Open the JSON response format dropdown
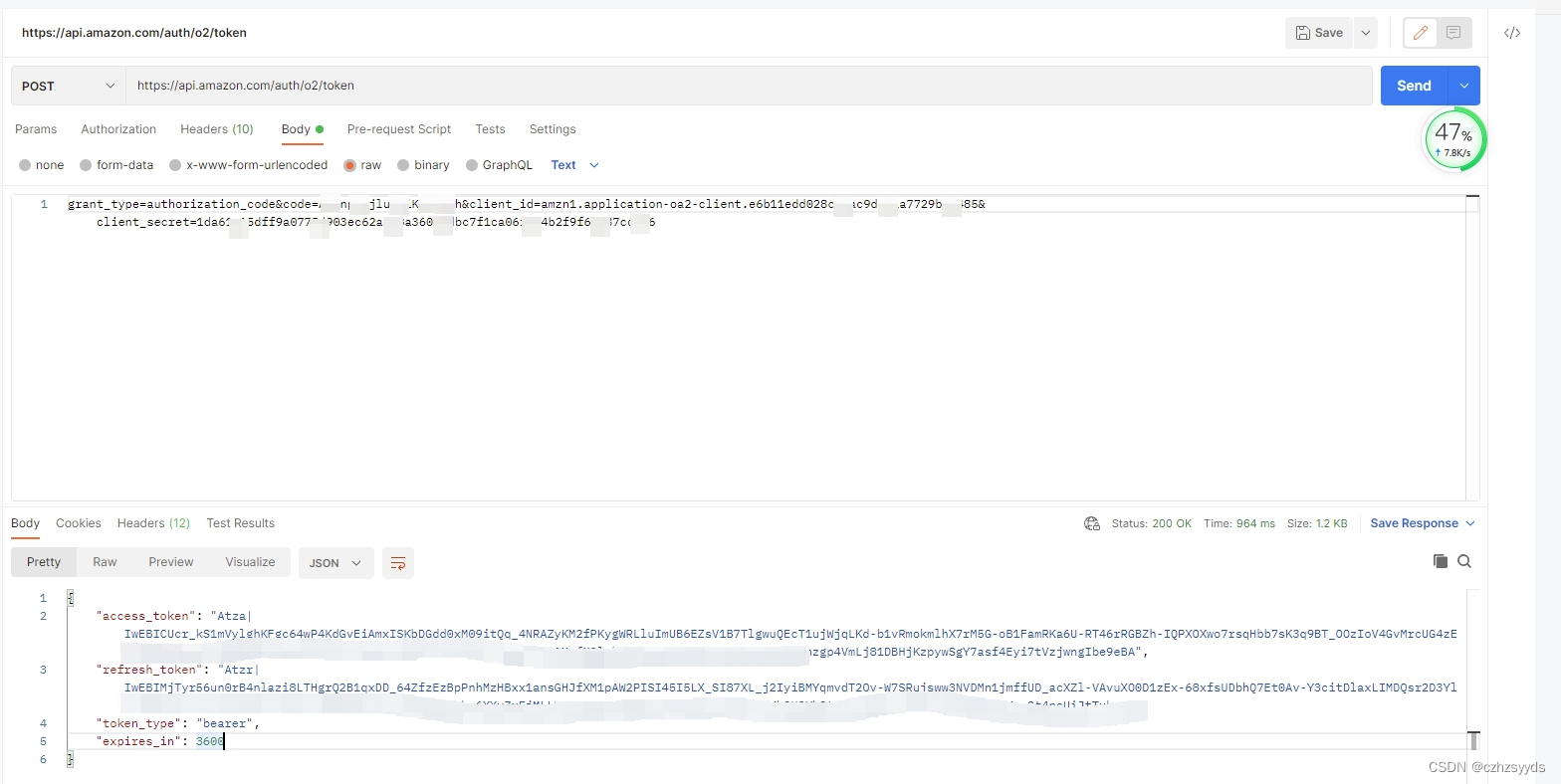 [x=336, y=563]
